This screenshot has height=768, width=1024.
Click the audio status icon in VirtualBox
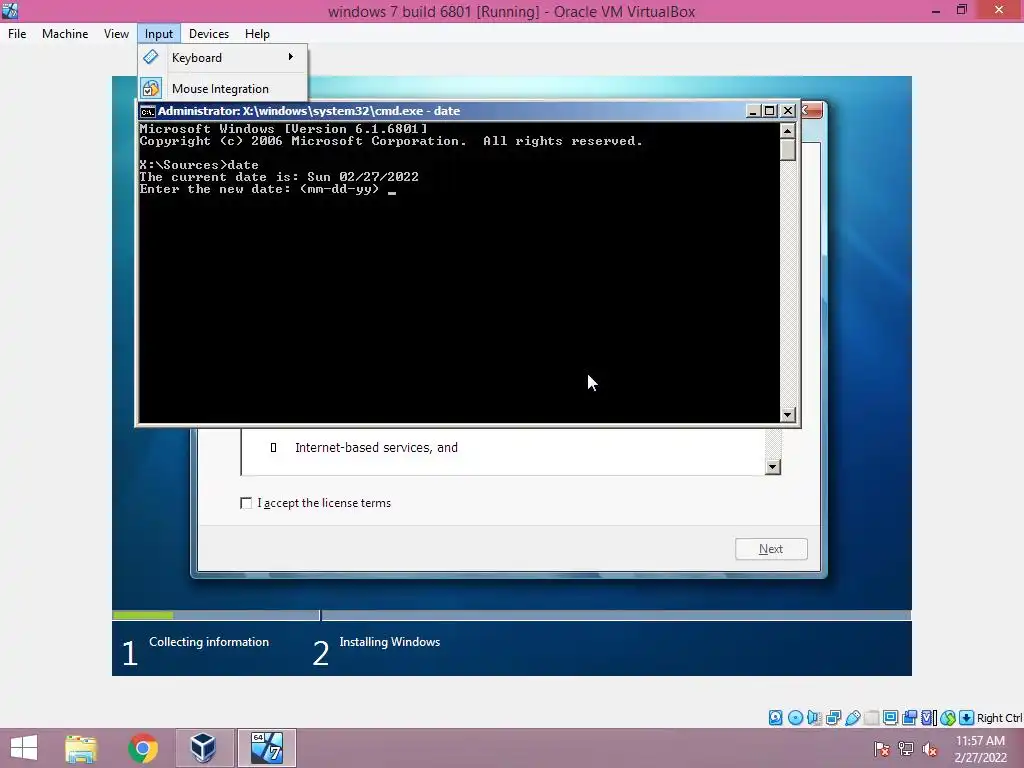point(814,718)
